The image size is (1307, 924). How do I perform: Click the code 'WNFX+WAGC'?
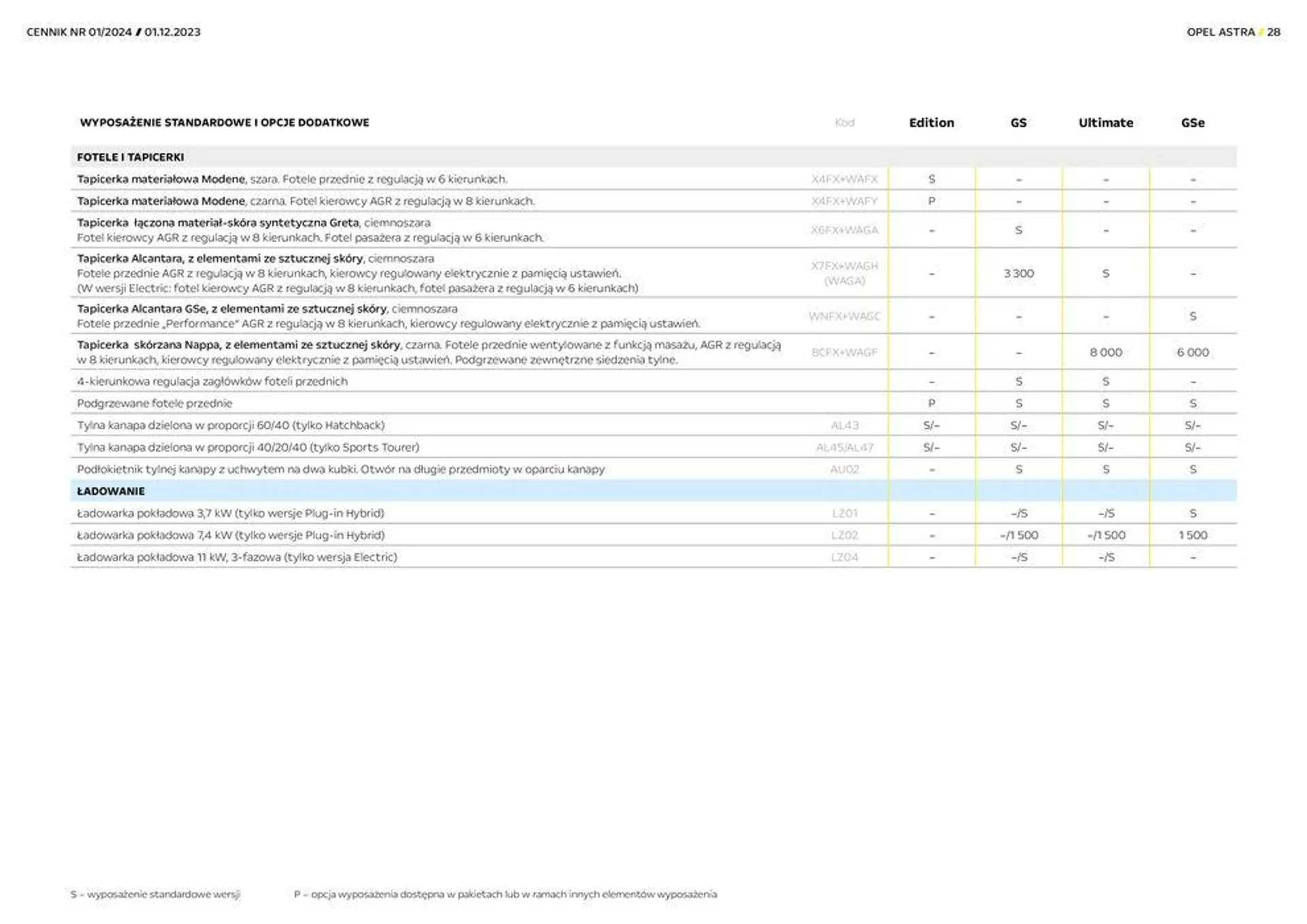(x=844, y=316)
